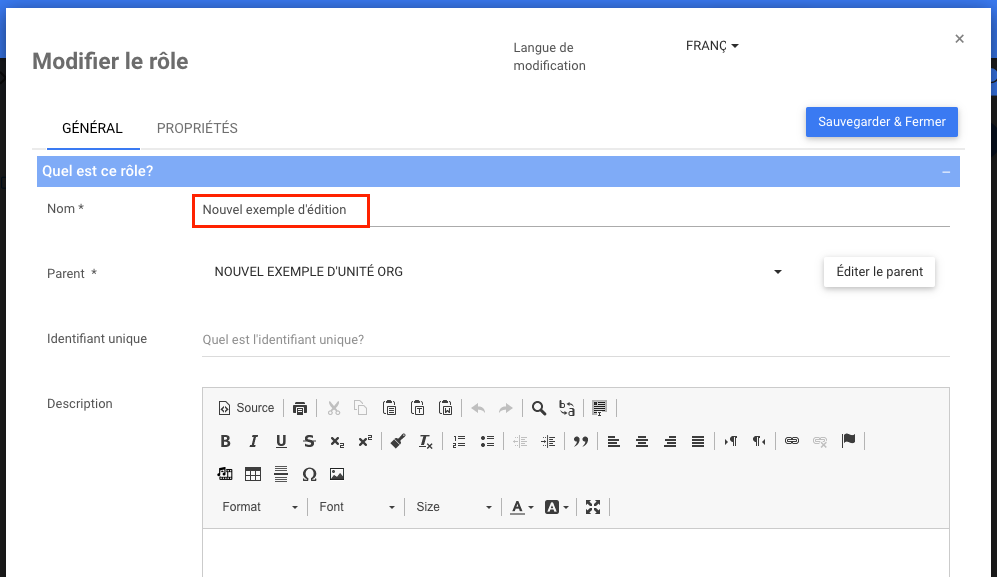
Task: Toggle Underline formatting
Action: pos(281,441)
